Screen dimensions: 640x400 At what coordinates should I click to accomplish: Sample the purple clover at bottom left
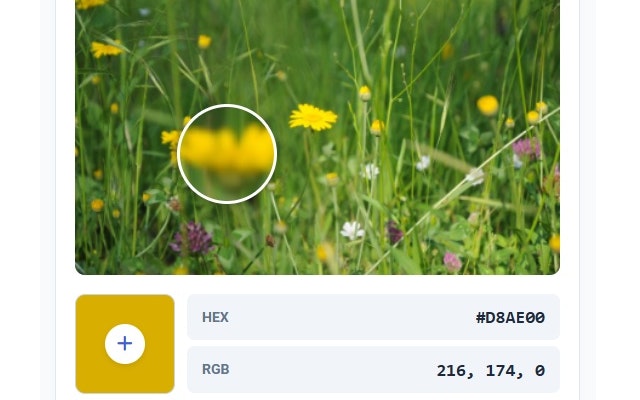(x=192, y=238)
